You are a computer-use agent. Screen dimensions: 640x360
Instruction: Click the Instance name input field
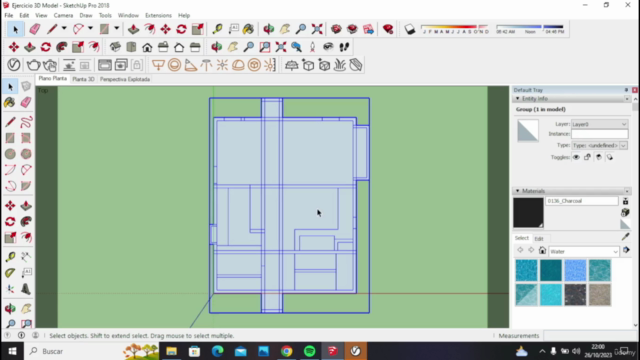point(599,134)
